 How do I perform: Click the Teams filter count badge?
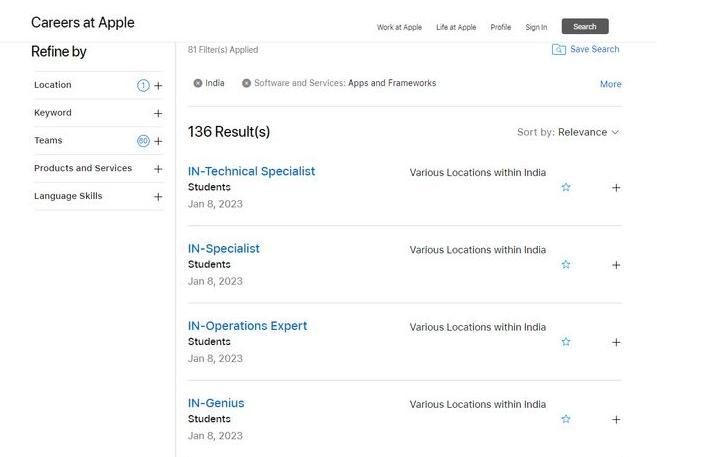pos(143,141)
